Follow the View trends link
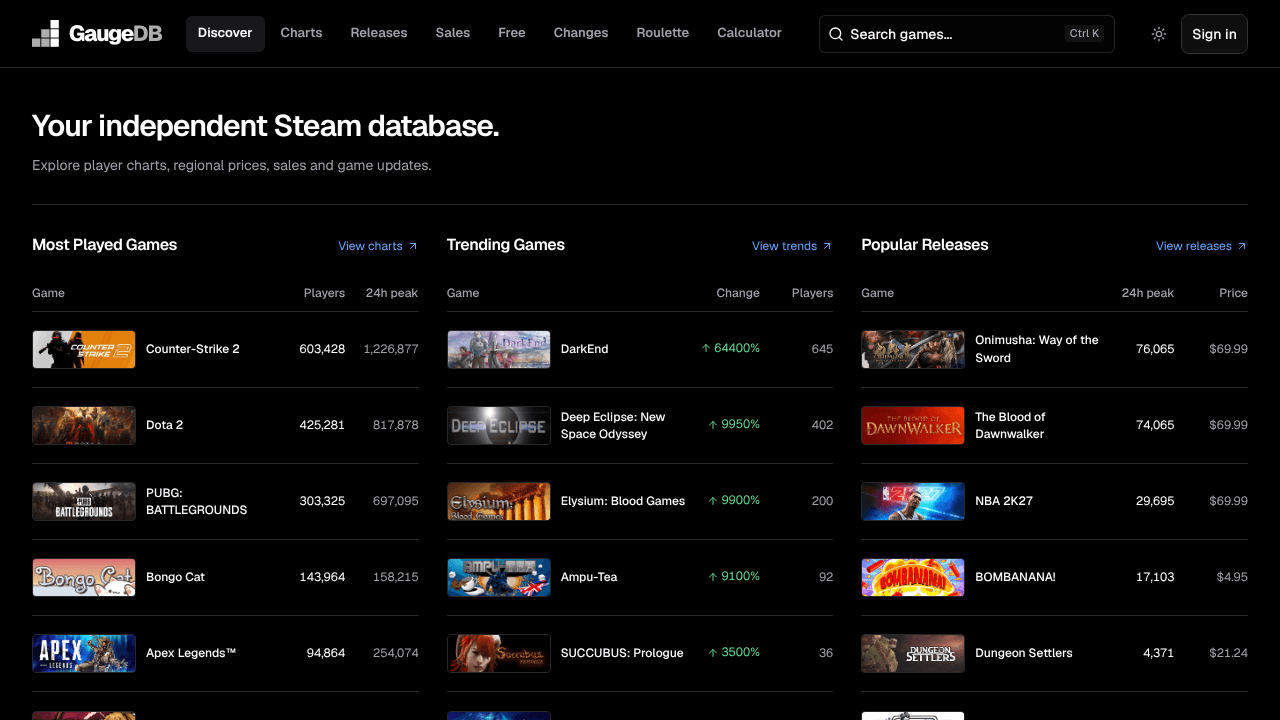1280x720 pixels. click(792, 246)
